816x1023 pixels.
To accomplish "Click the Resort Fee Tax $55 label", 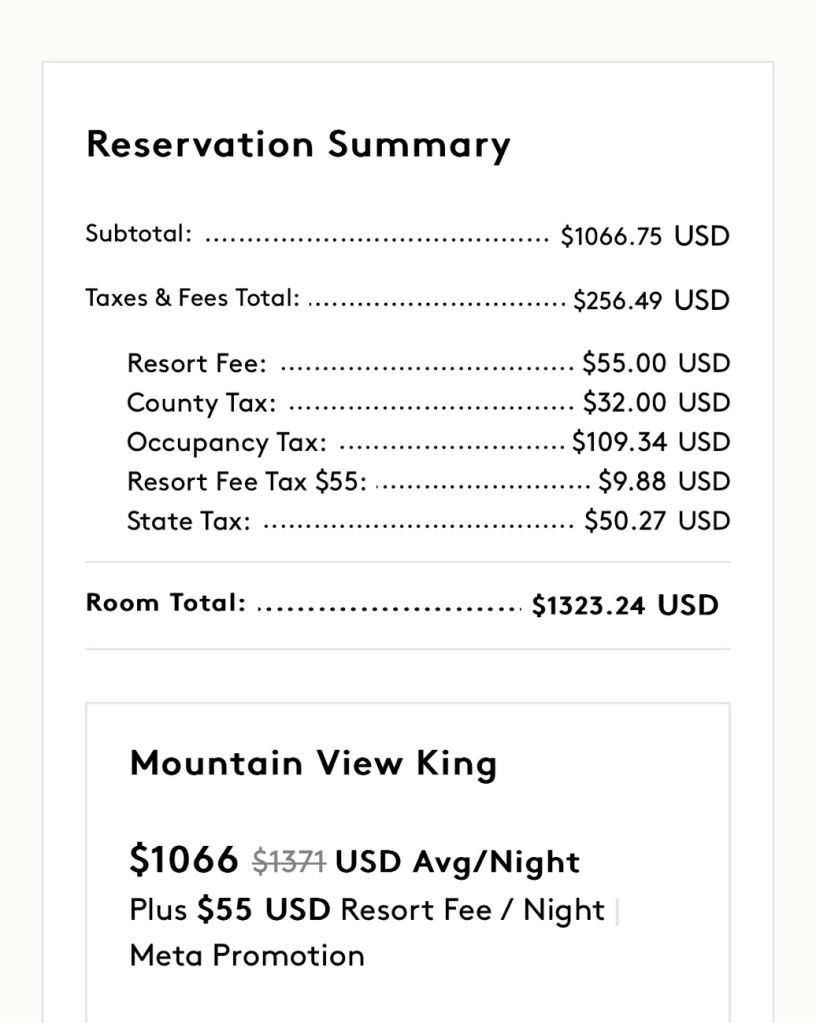I will point(246,481).
